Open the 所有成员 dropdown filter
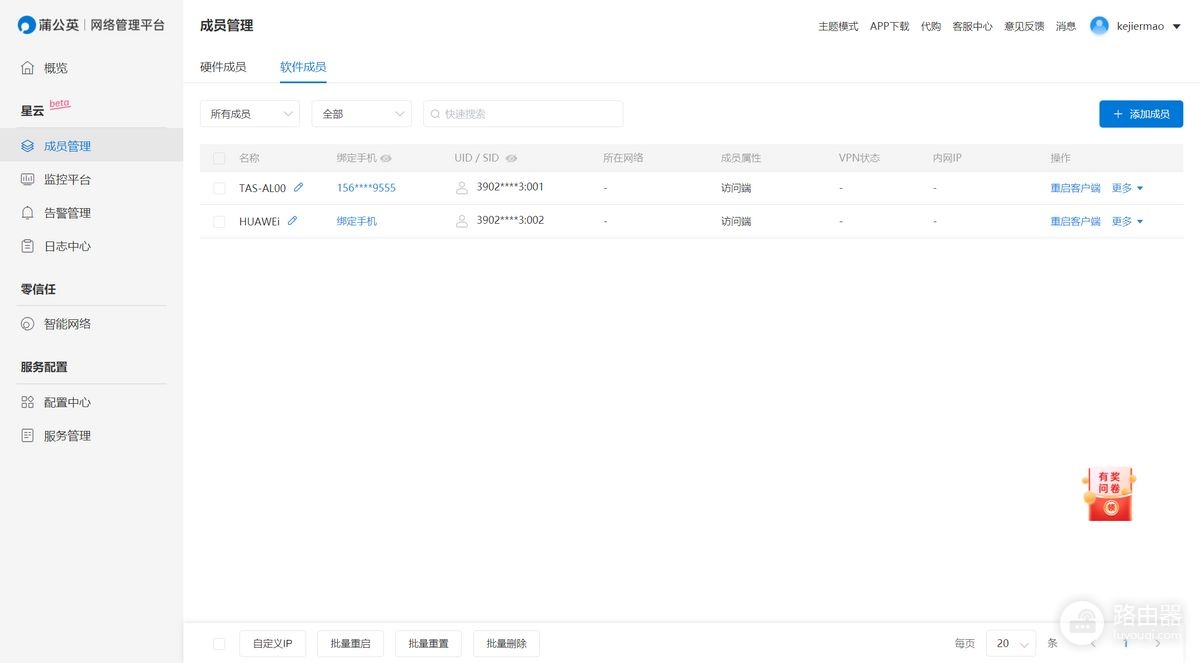 tap(250, 114)
